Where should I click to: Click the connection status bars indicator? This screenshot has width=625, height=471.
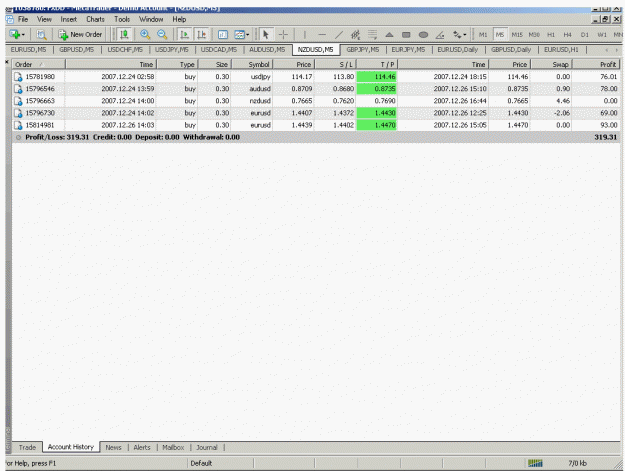[x=535, y=463]
